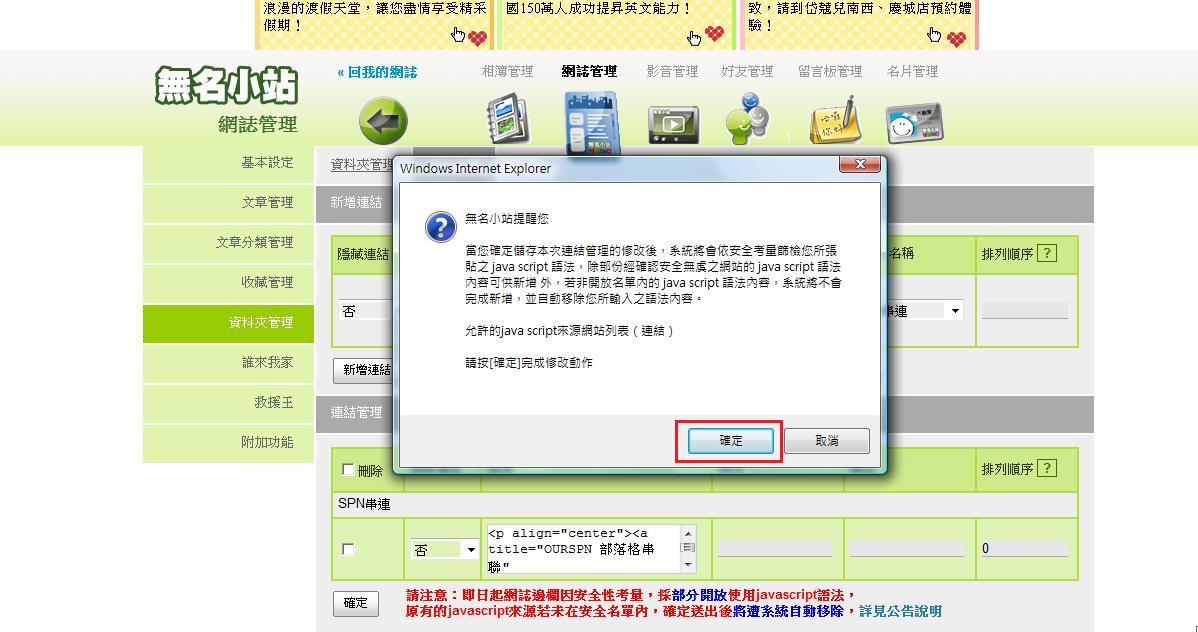Click the sort order field showing 0

pyautogui.click(x=1025, y=549)
